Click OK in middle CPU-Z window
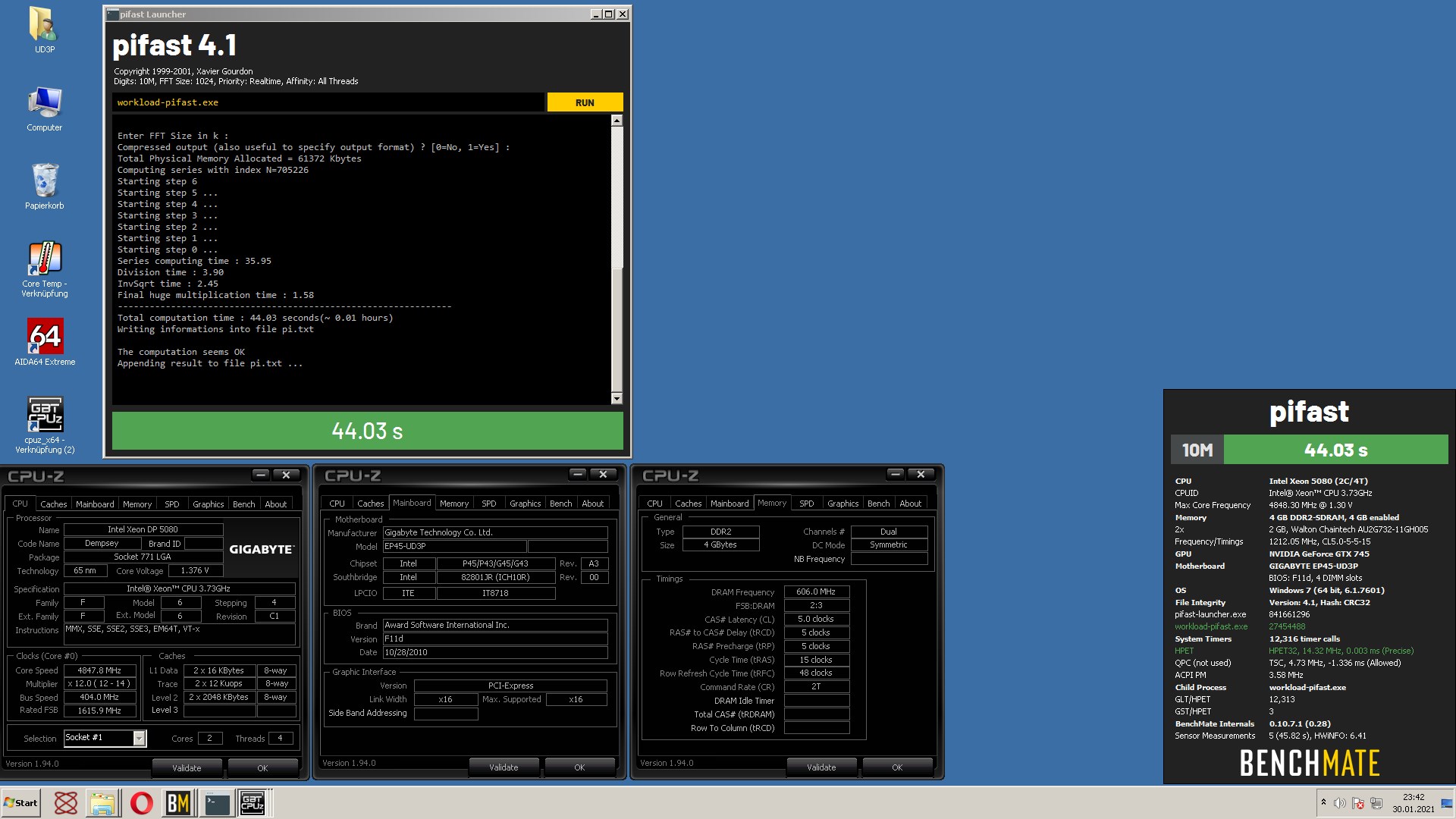 click(x=579, y=767)
